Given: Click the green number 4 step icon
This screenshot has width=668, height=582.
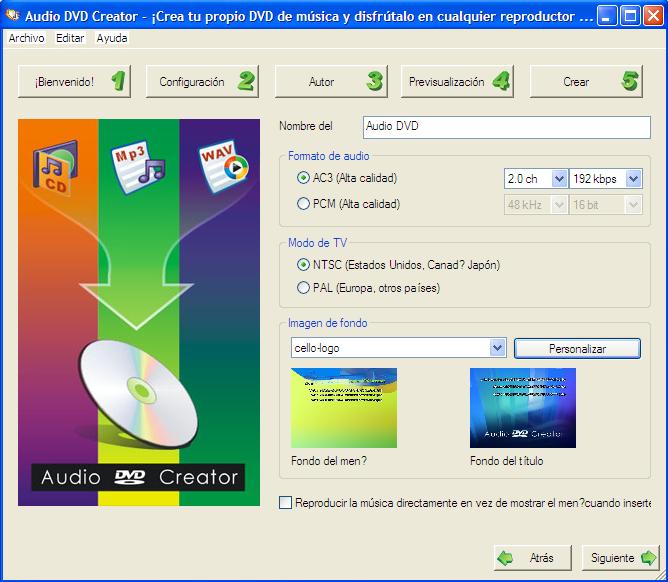Looking at the screenshot, I should tap(501, 81).
